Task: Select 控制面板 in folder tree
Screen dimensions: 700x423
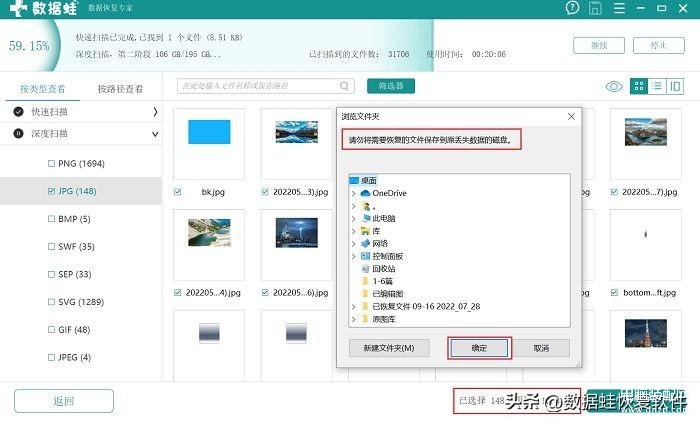Action: (388, 256)
